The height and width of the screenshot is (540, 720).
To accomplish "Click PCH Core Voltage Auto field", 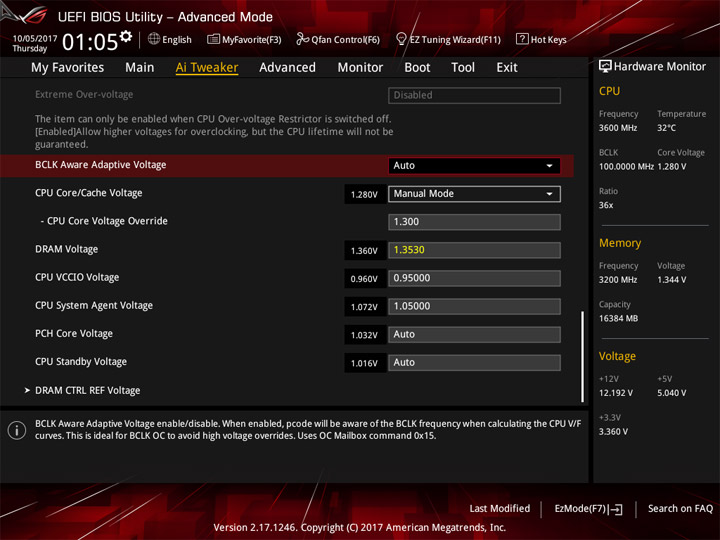I will click(x=474, y=334).
